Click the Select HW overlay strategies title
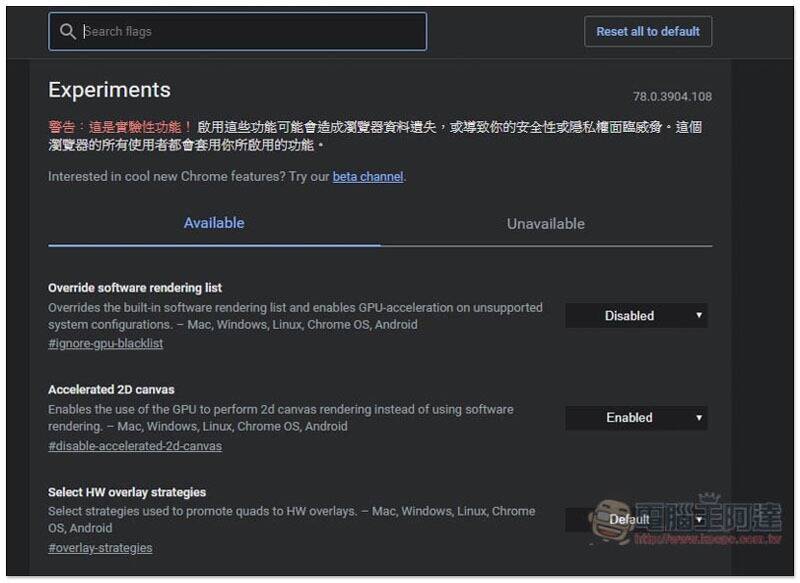 [127, 492]
